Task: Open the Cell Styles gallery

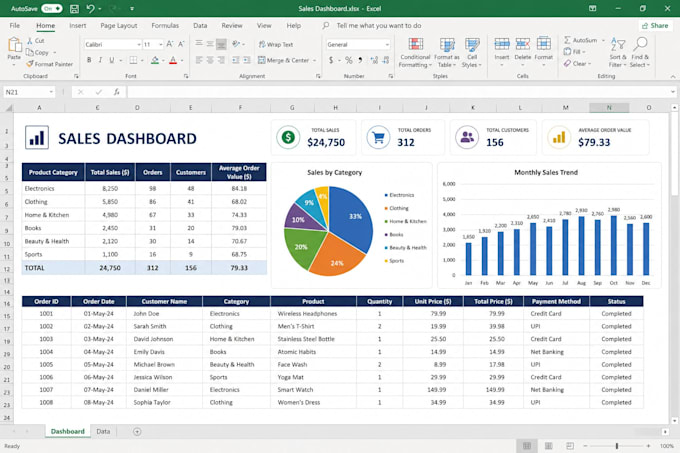Action: pyautogui.click(x=472, y=53)
